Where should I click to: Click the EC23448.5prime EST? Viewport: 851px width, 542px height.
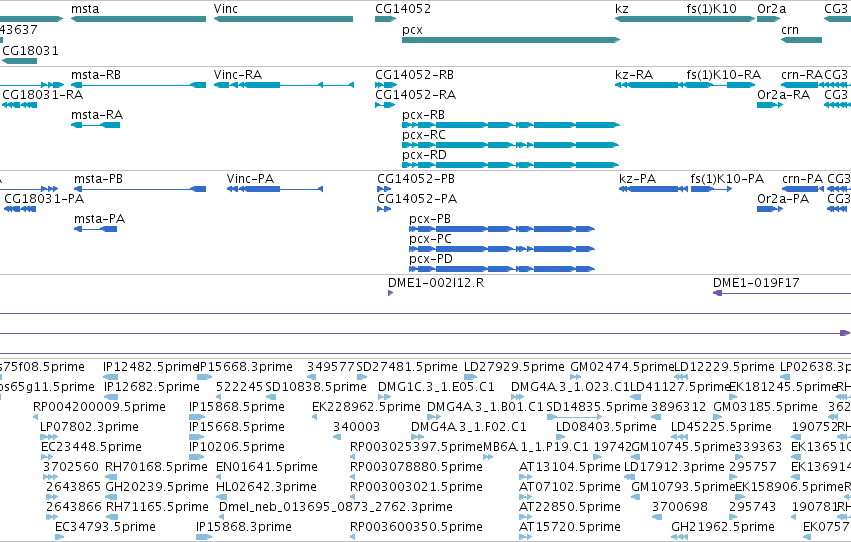point(49,457)
